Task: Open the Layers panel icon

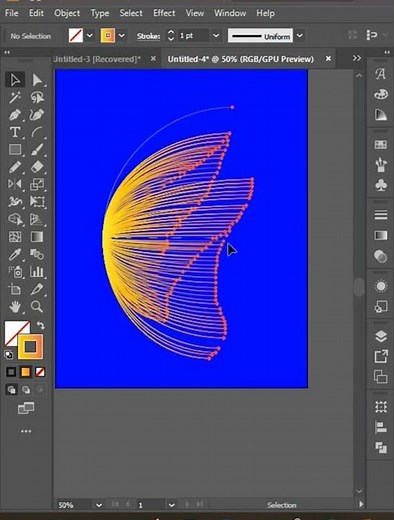Action: 381,336
